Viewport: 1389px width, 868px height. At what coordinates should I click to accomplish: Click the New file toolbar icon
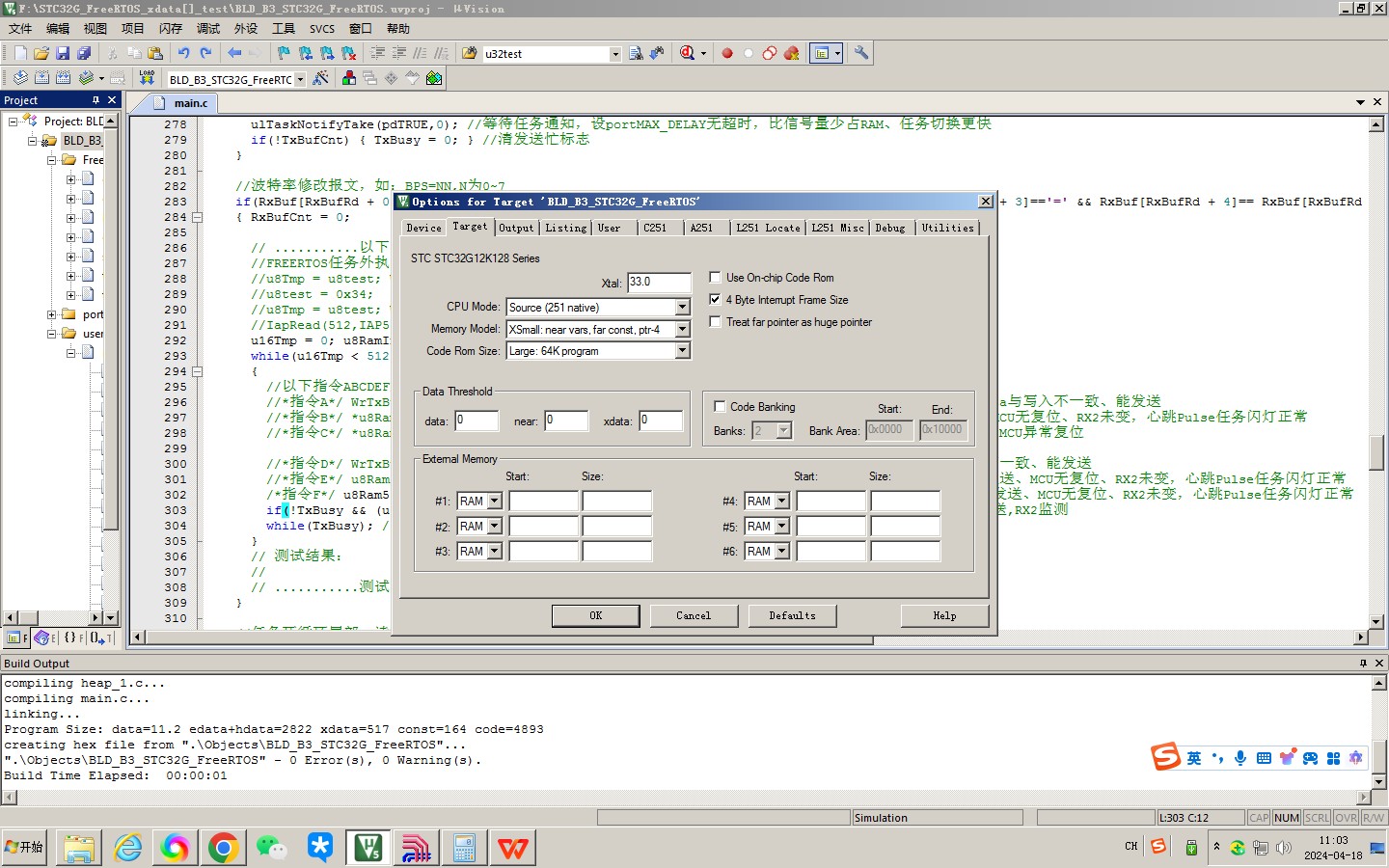[20, 54]
